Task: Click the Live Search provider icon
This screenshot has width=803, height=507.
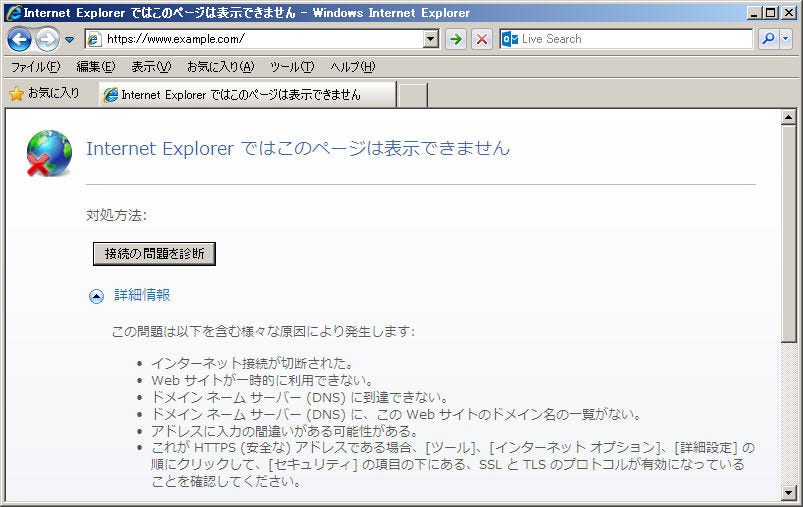Action: click(x=510, y=39)
